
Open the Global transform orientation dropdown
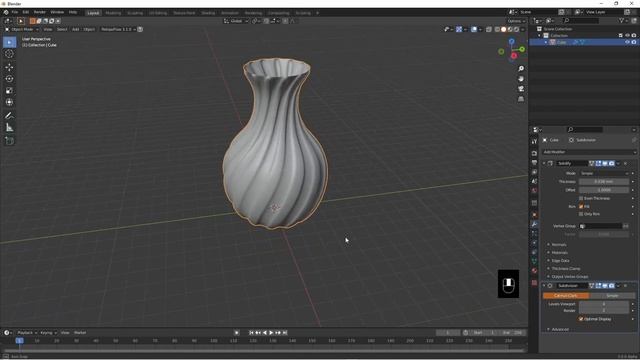tap(236, 21)
